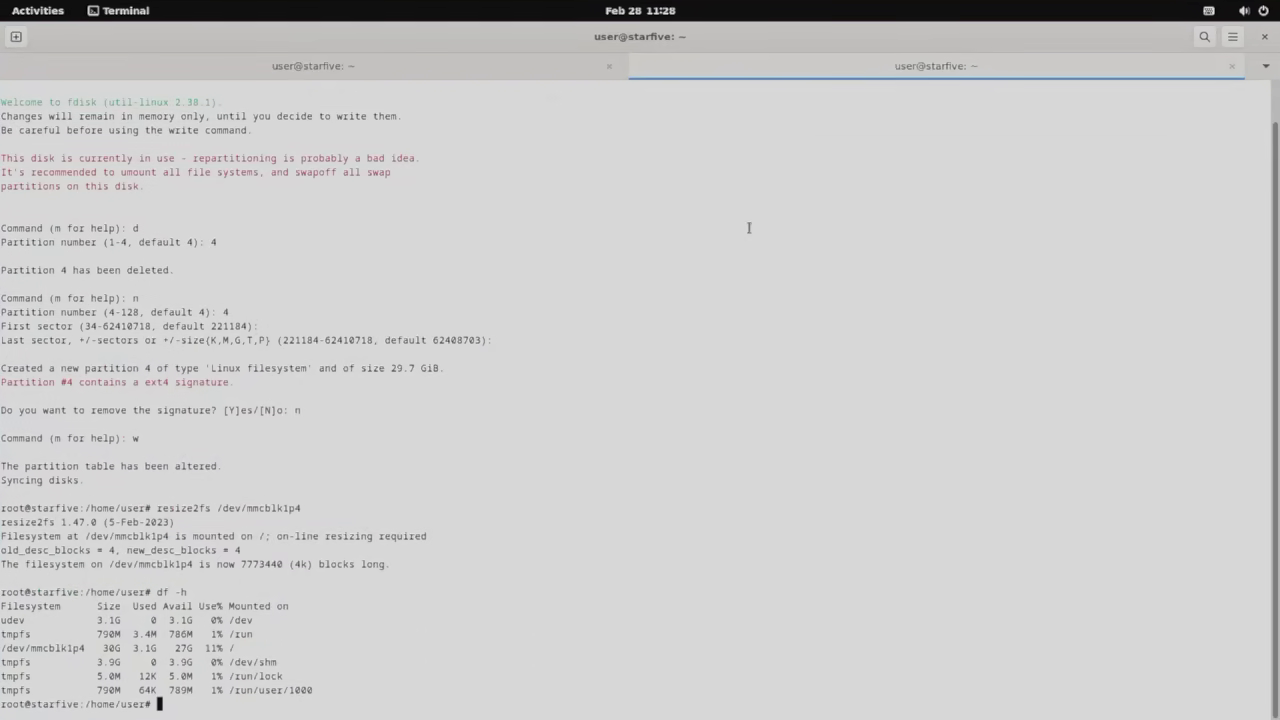Switch to the first user@starfive tab
The image size is (1280, 720).
[313, 66]
